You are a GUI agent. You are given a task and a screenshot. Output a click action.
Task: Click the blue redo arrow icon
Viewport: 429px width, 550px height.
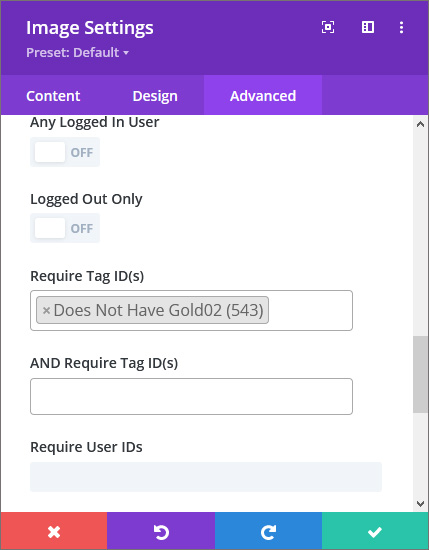[268, 531]
